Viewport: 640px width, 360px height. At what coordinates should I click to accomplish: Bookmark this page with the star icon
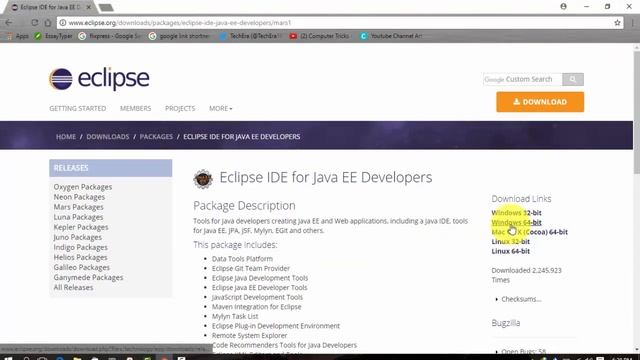pyautogui.click(x=617, y=23)
